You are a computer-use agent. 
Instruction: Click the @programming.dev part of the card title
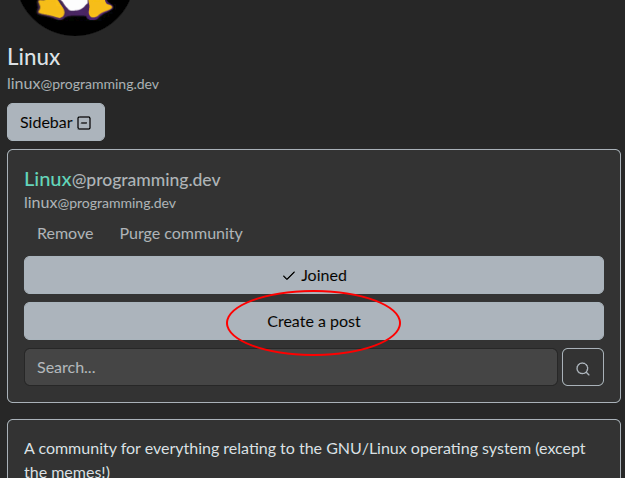[146, 180]
